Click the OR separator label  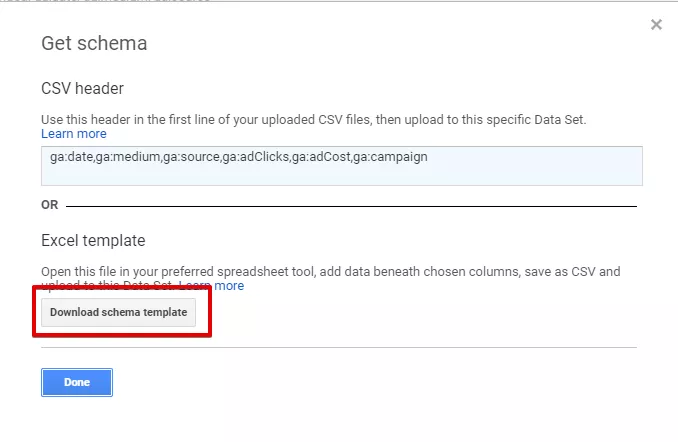click(x=50, y=205)
